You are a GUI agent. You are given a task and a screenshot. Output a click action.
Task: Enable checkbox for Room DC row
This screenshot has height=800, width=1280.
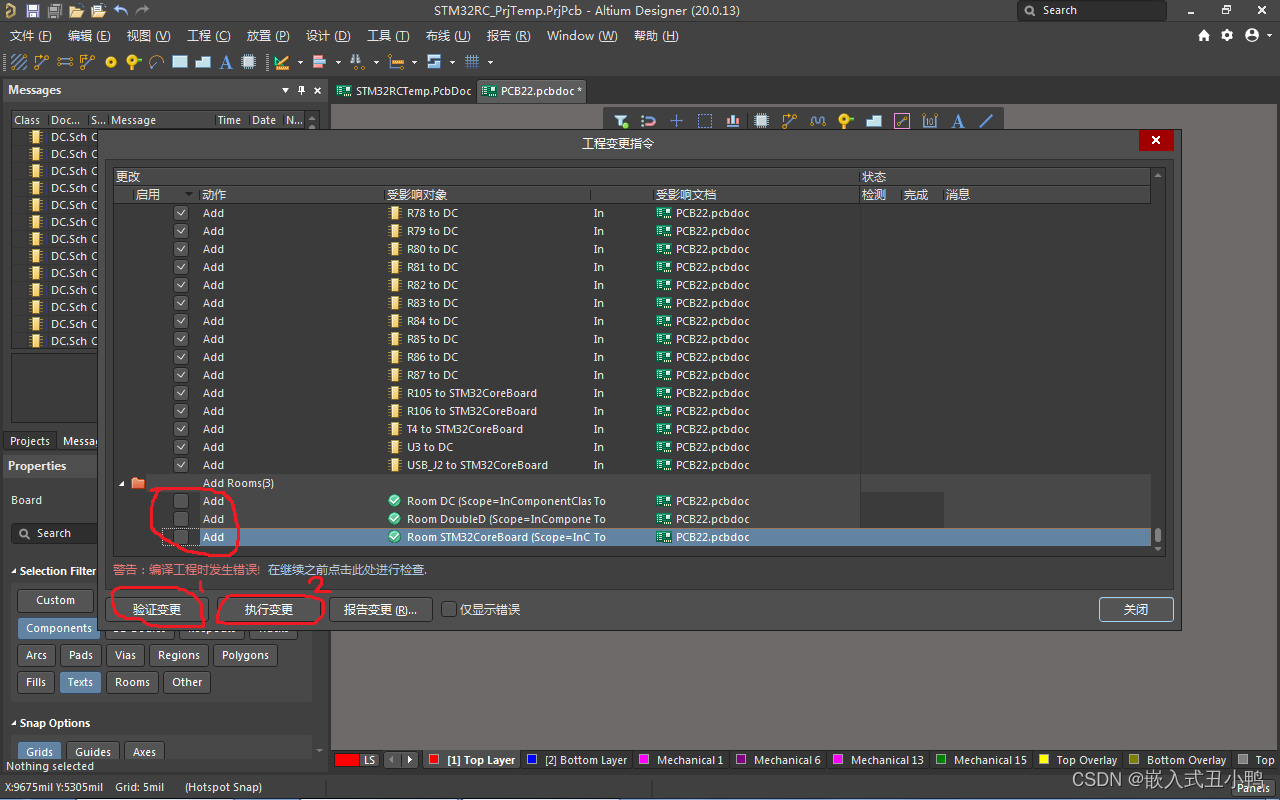[181, 501]
